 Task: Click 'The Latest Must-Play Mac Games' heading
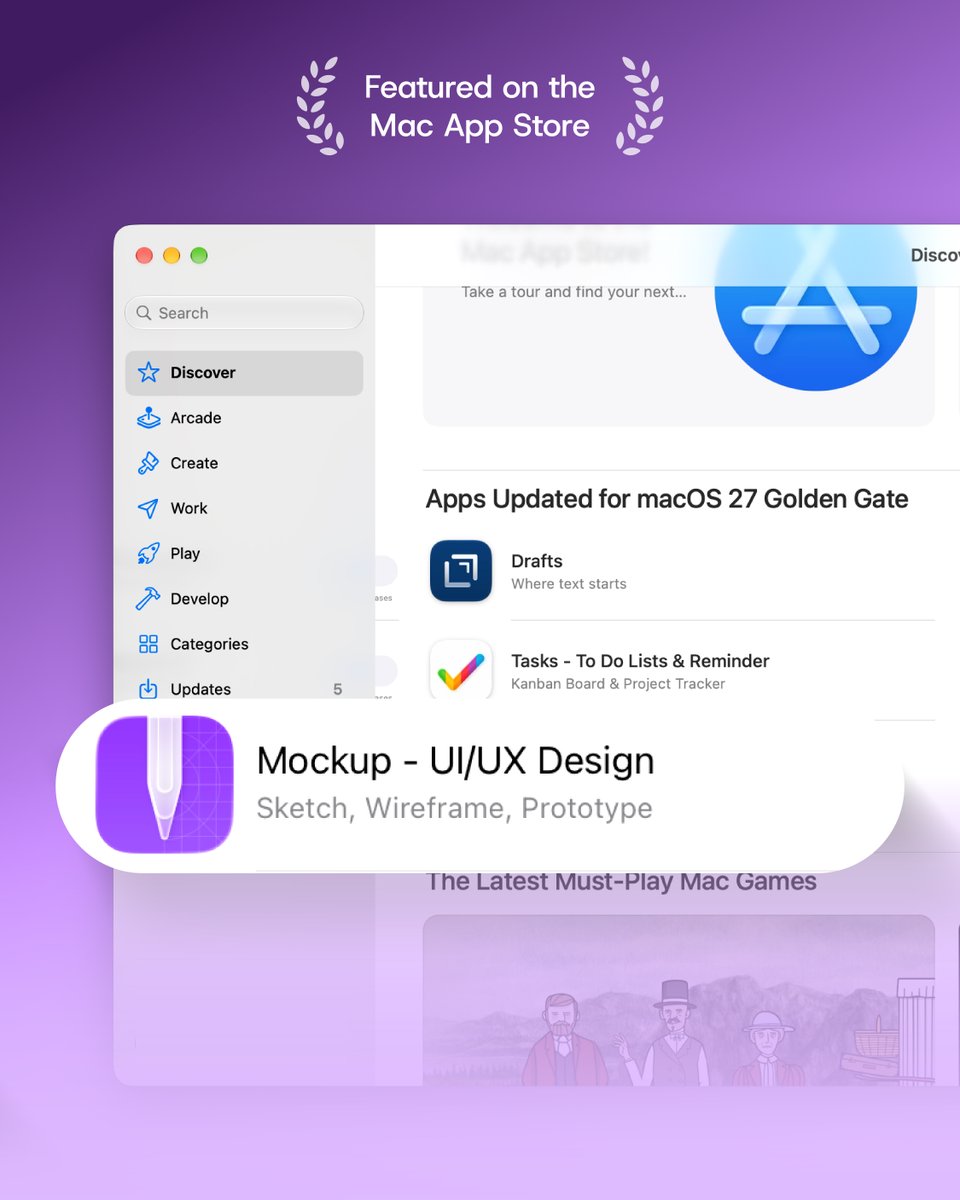[621, 881]
